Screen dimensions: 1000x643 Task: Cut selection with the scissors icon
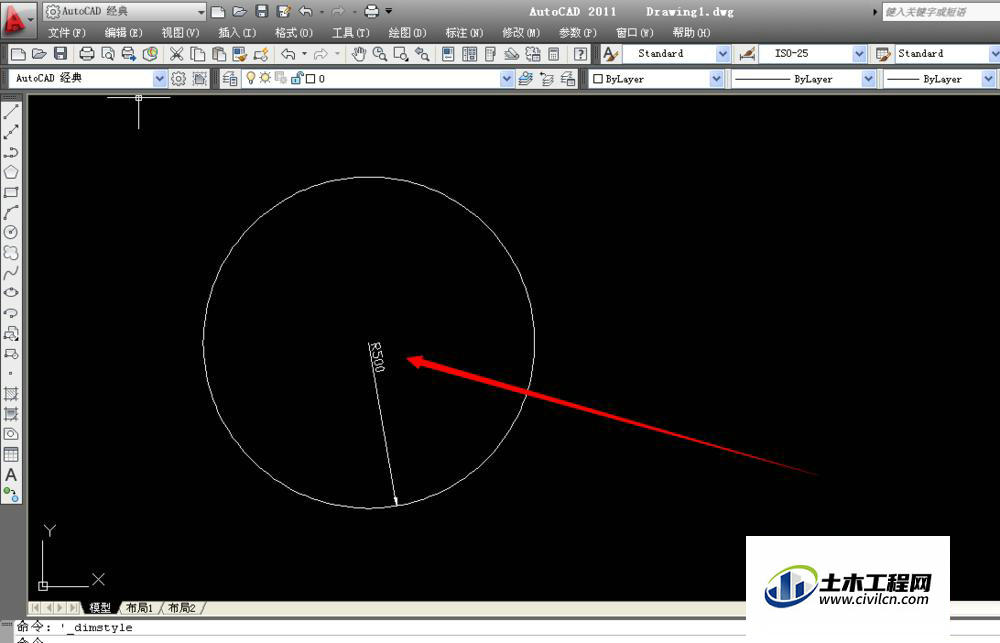point(176,54)
